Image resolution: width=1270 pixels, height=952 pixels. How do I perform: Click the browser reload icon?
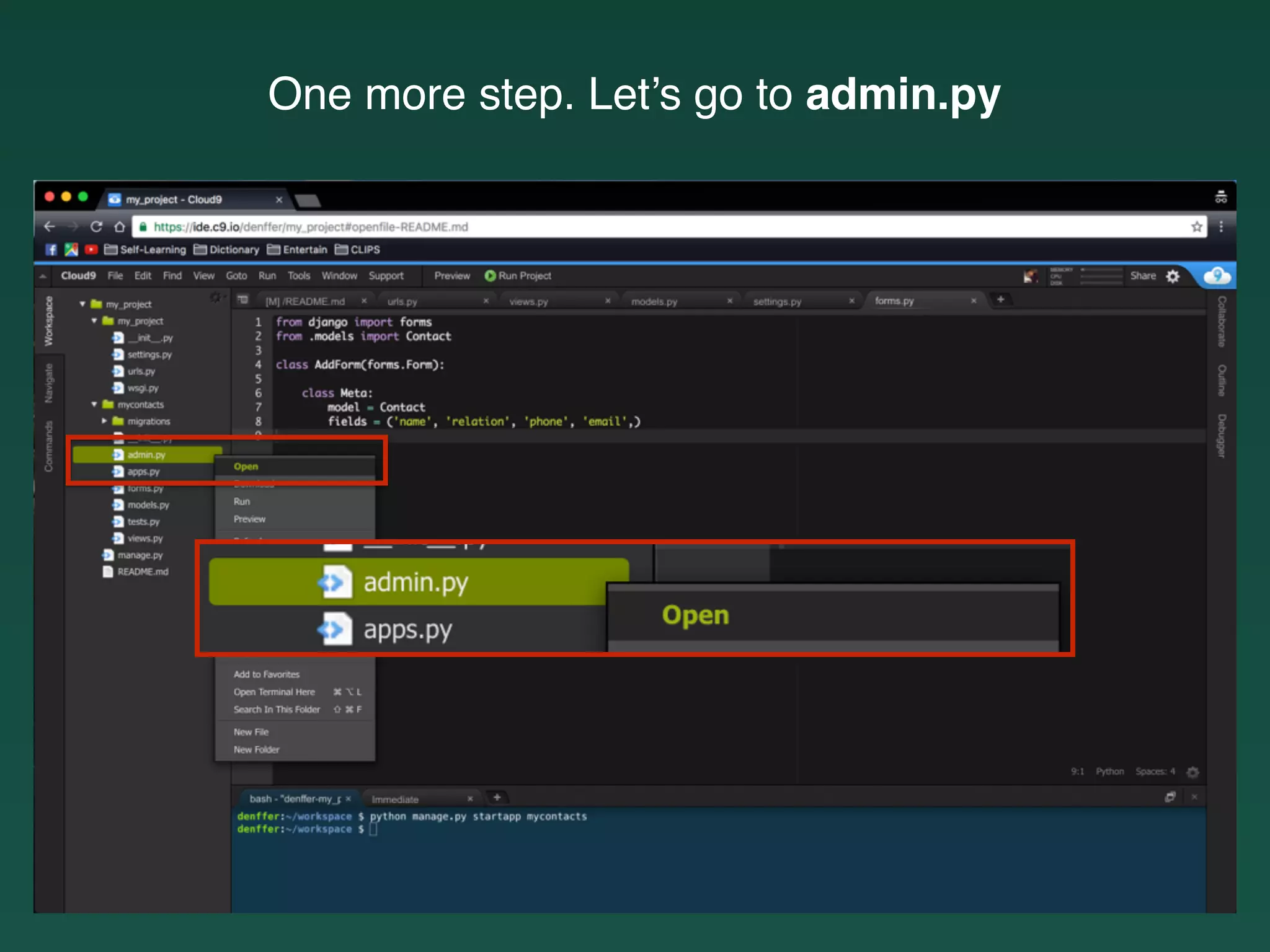pyautogui.click(x=96, y=227)
